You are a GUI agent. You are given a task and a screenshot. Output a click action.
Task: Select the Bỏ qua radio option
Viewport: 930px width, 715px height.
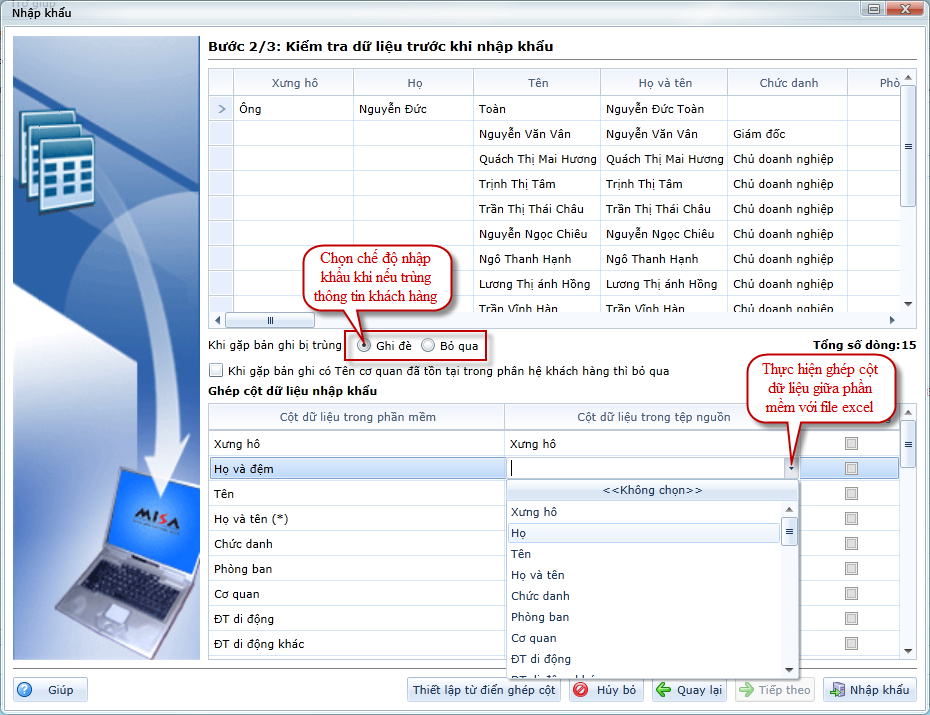[x=428, y=346]
